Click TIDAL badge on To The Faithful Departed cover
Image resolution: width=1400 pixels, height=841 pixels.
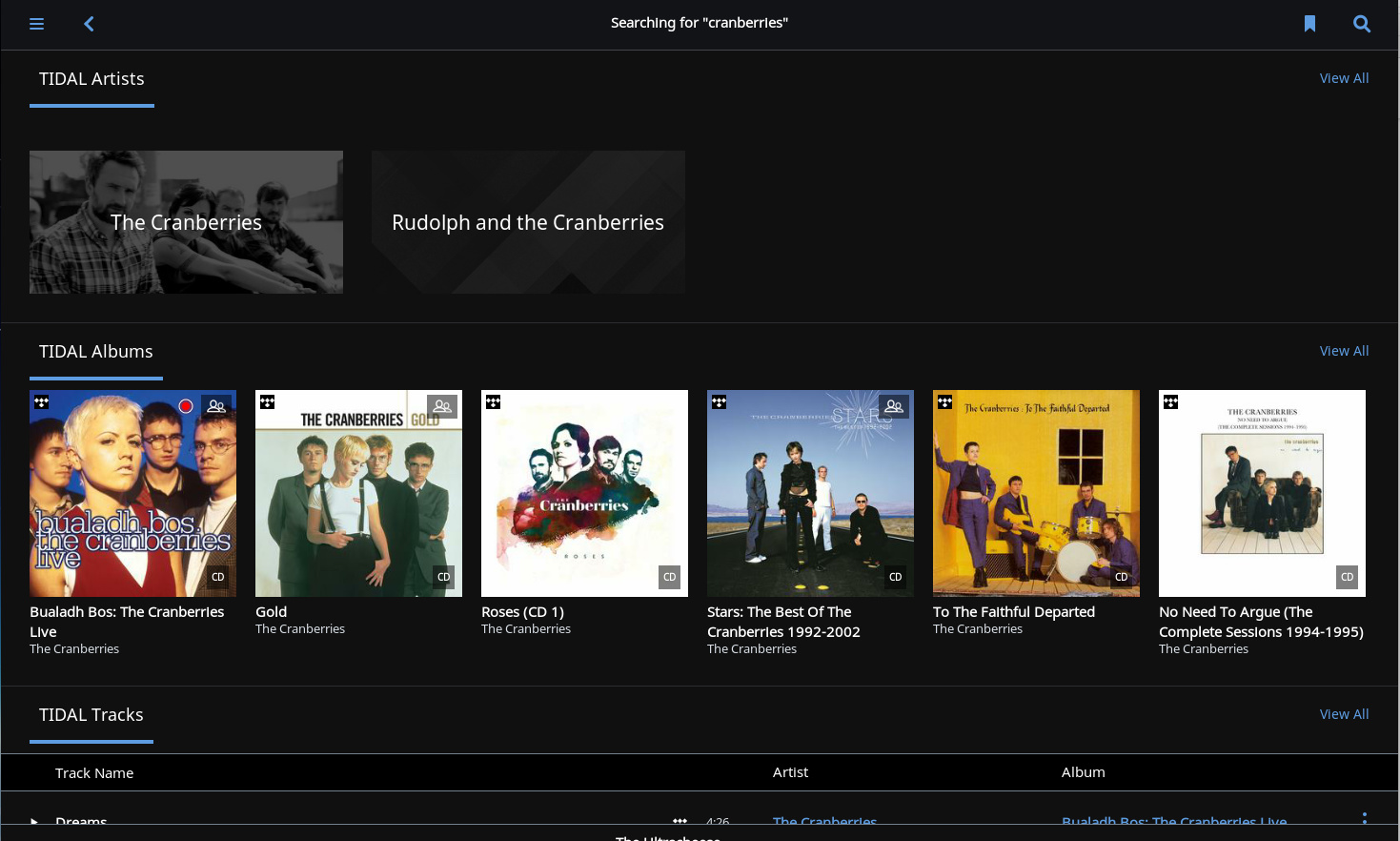pyautogui.click(x=944, y=401)
